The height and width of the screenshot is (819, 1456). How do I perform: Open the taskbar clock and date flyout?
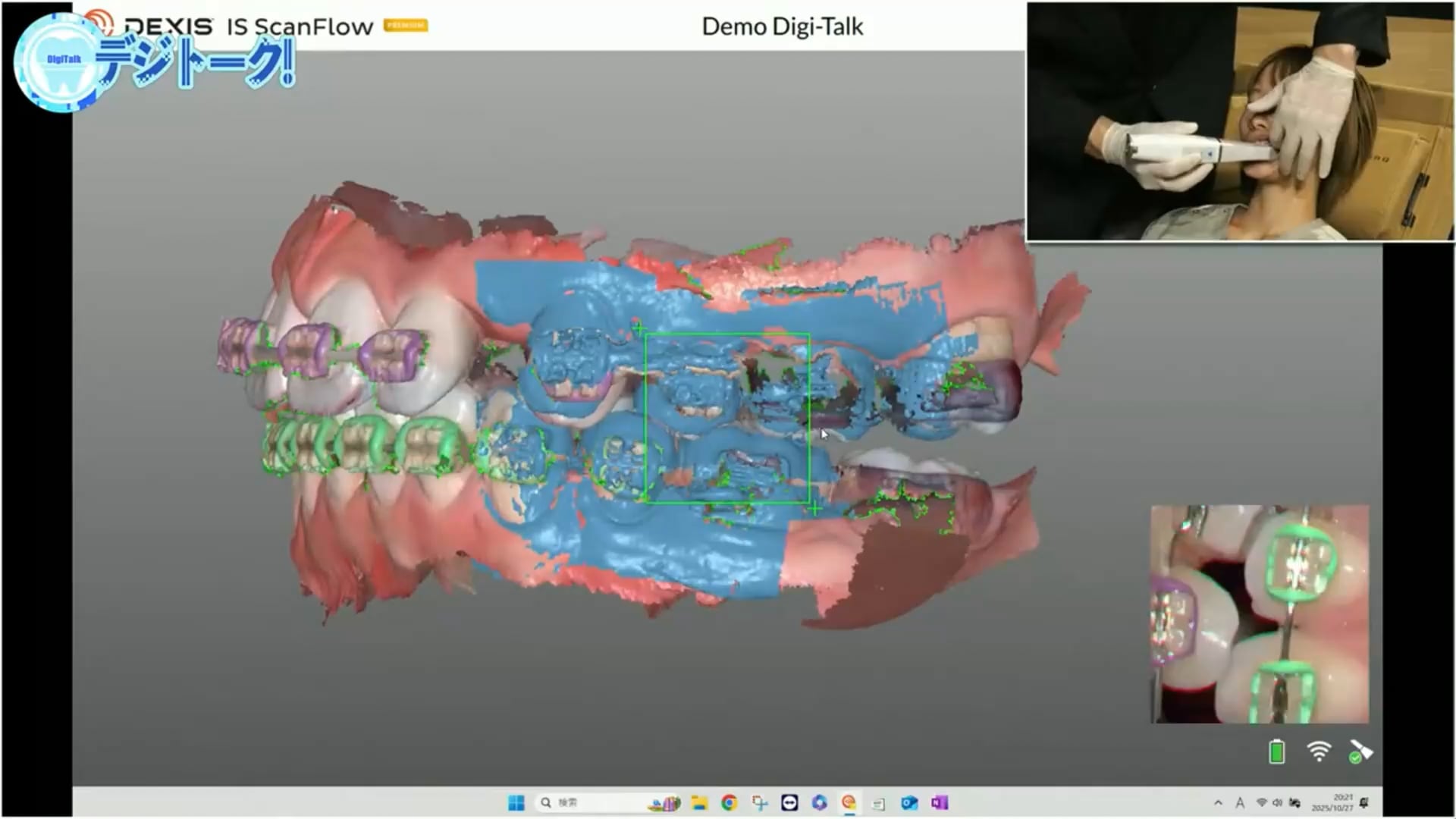coord(1332,803)
